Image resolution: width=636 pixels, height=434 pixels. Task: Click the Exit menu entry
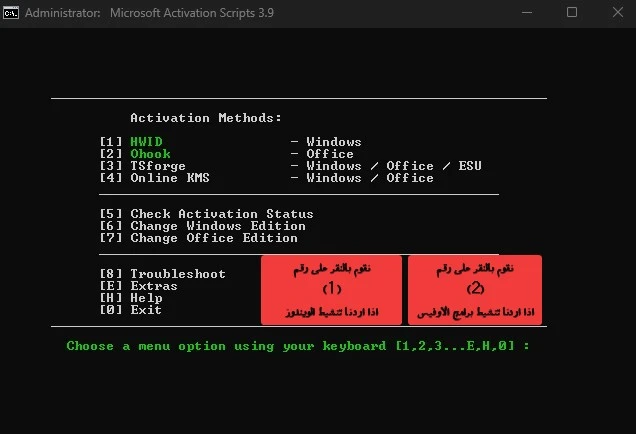(146, 310)
